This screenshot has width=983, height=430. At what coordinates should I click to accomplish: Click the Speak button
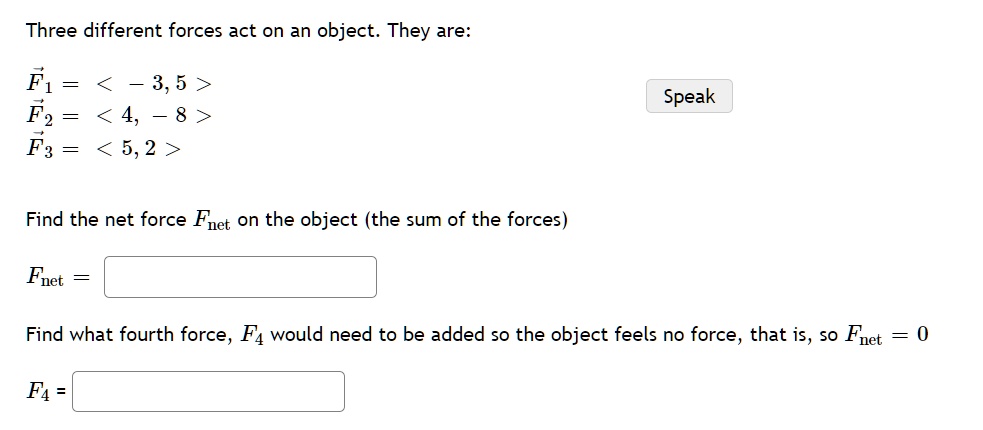[689, 96]
